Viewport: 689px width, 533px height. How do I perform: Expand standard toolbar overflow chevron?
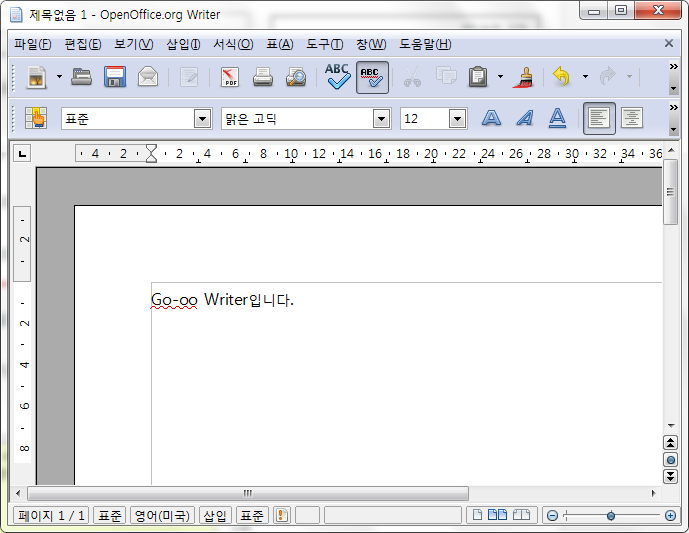(673, 67)
